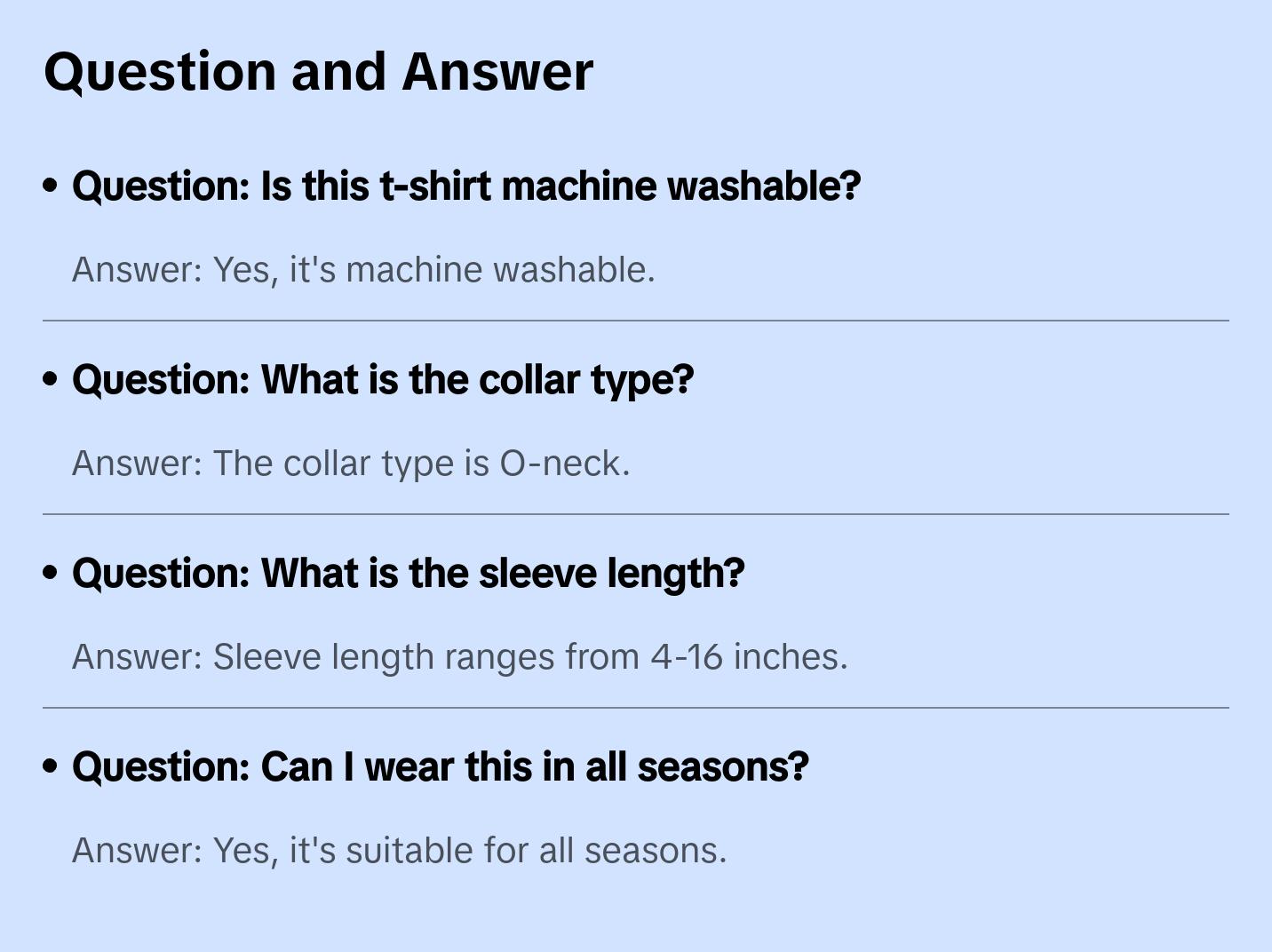1272x952 pixels.
Task: Click the "Yes, it's machine washable" answer
Action: (363, 270)
